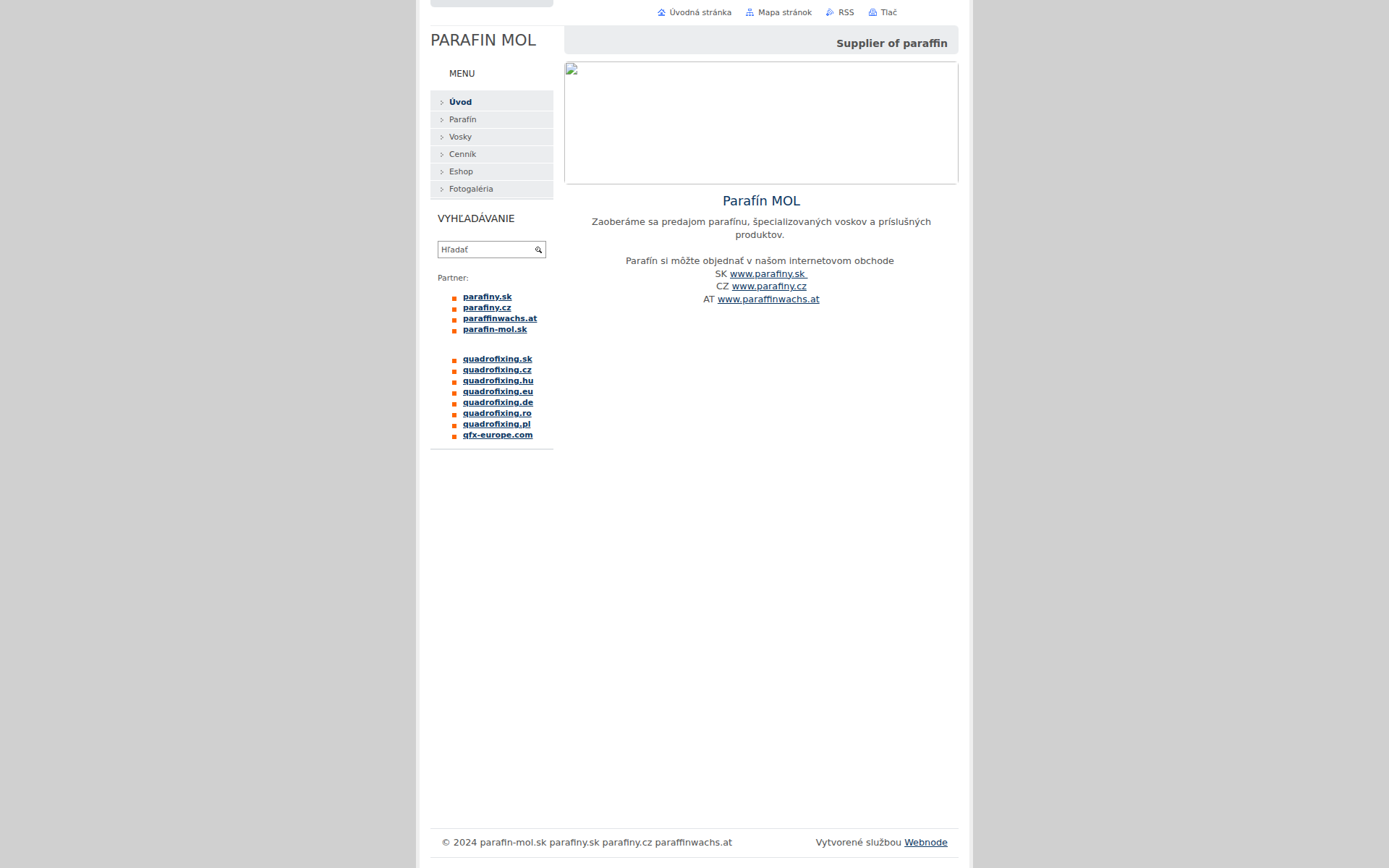
Task: Click the arrow bullet beside Fotogaléria
Action: 441,190
